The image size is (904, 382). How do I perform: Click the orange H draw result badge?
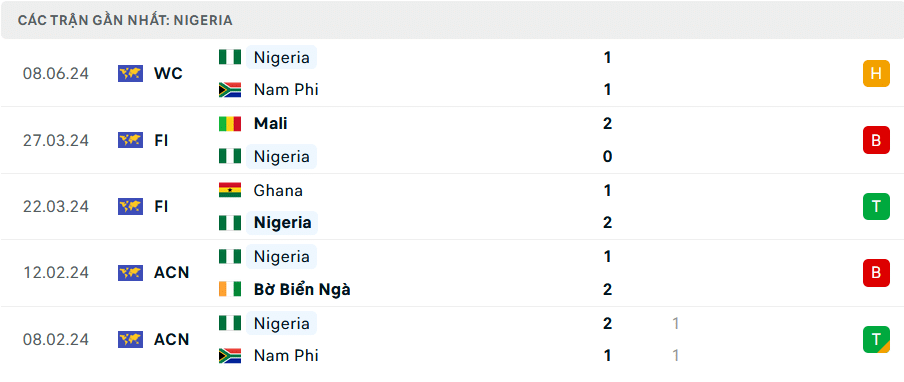coord(876,74)
